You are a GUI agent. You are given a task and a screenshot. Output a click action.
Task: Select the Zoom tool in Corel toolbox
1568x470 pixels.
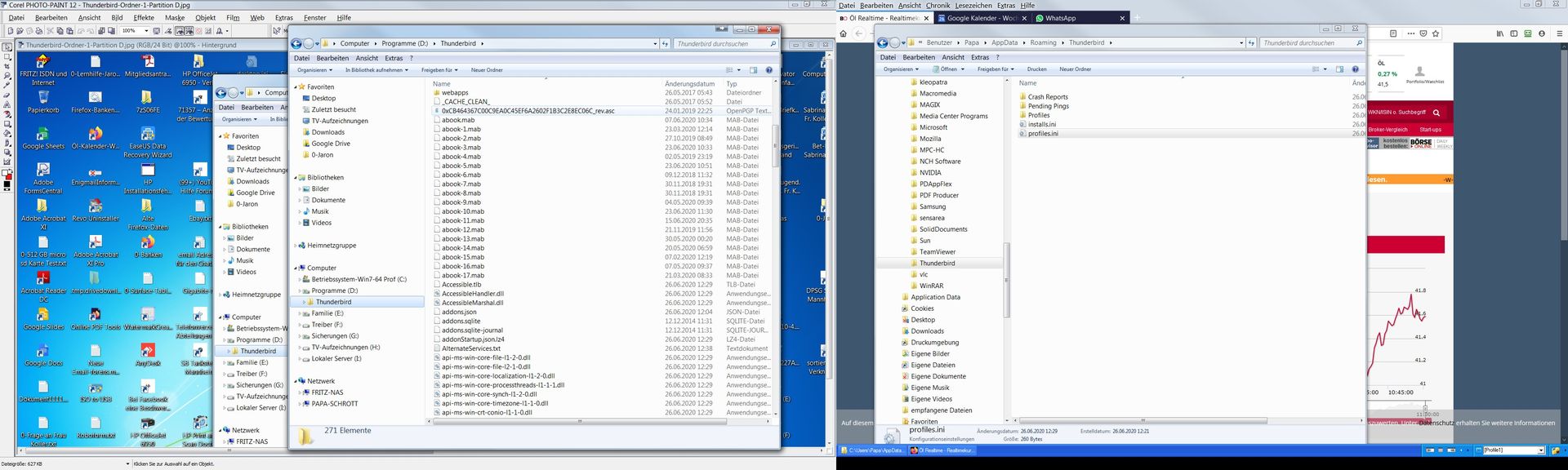[7, 76]
